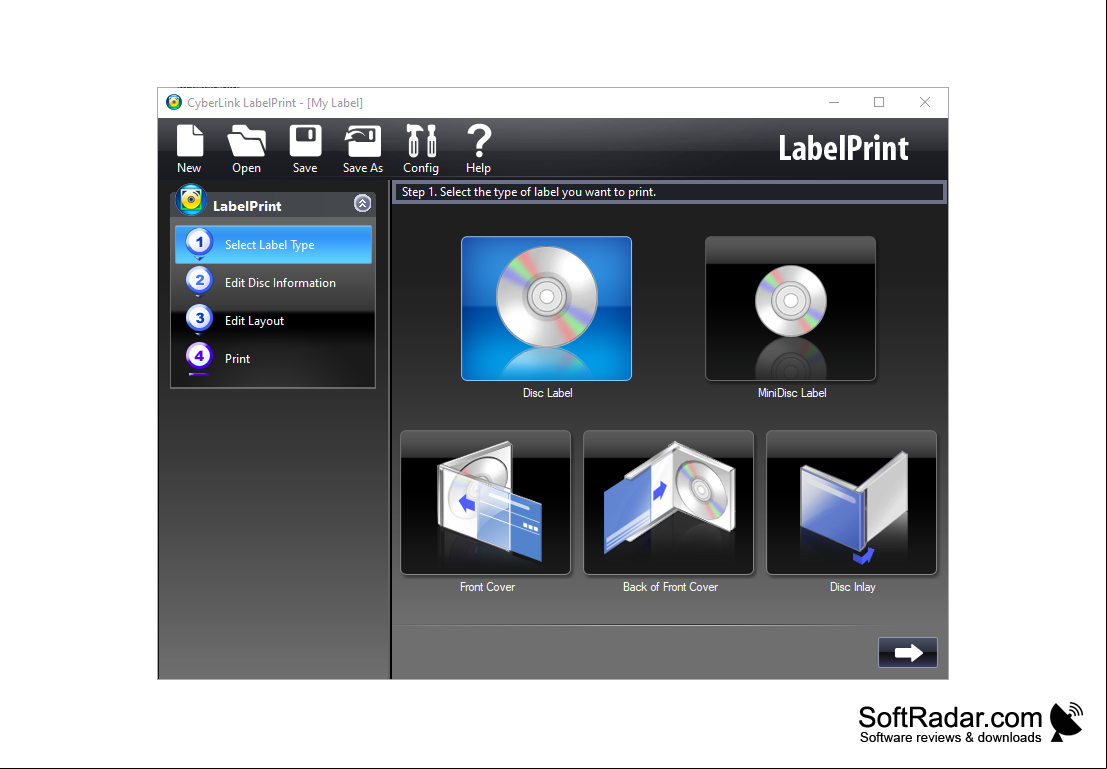Choose the Disc Inlay thumbnail
The width and height of the screenshot is (1107, 769).
click(851, 502)
